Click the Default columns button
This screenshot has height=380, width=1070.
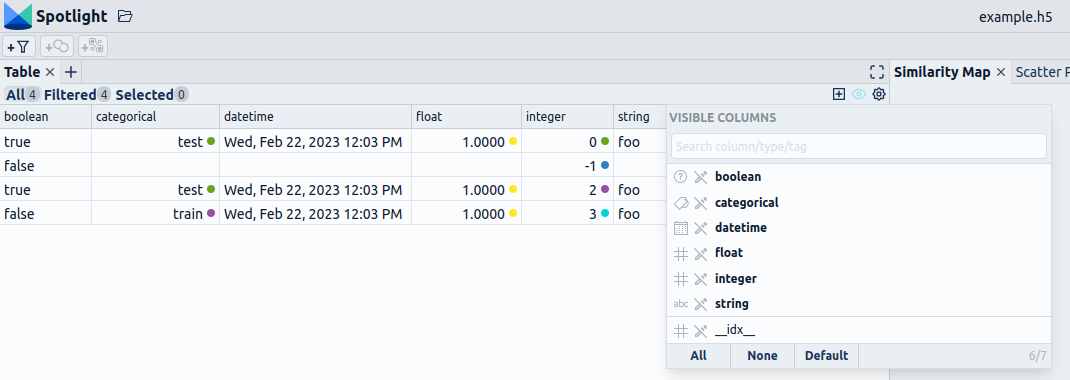(826, 355)
